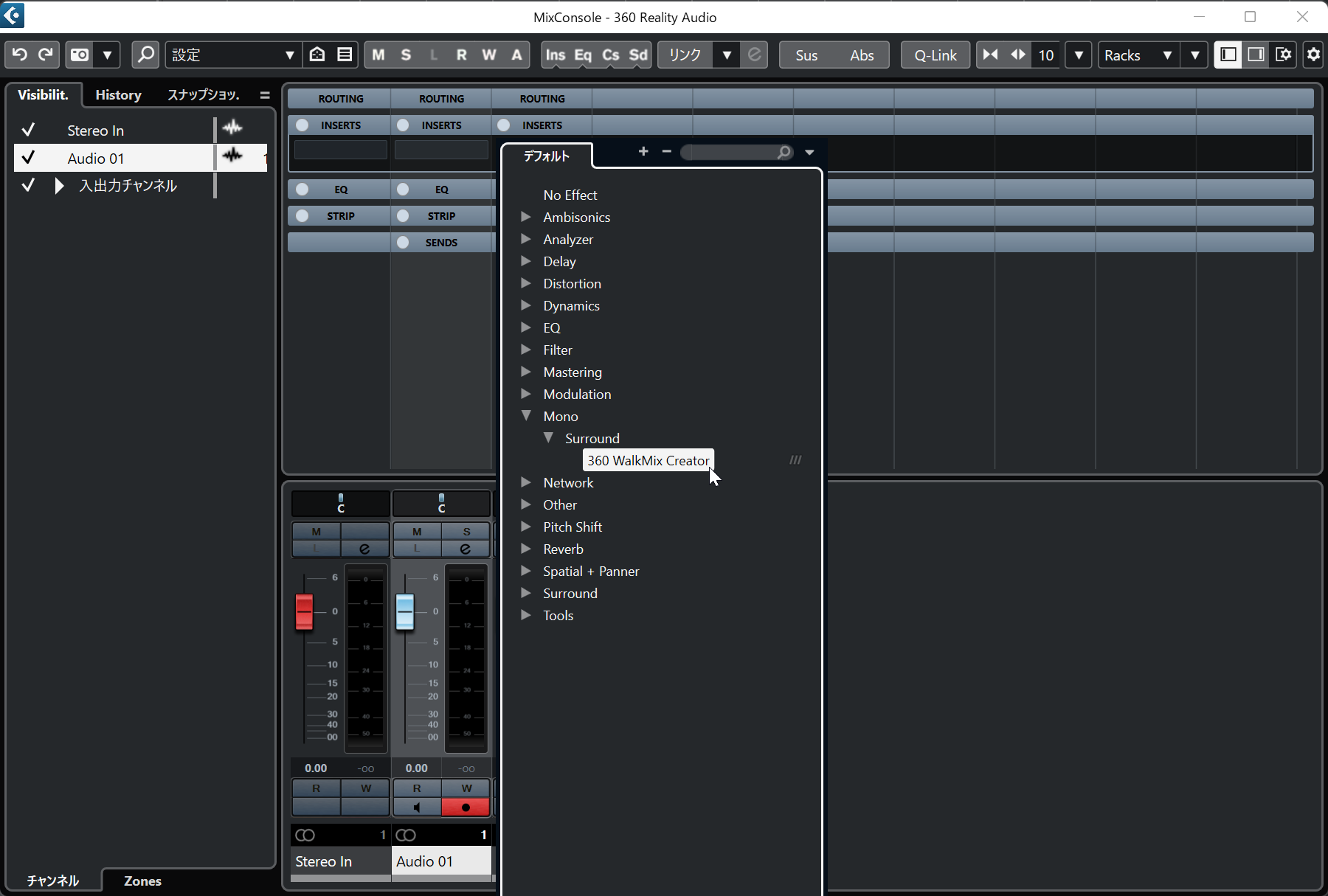Toggle the Cs channel strip bypass

pyautogui.click(x=611, y=55)
